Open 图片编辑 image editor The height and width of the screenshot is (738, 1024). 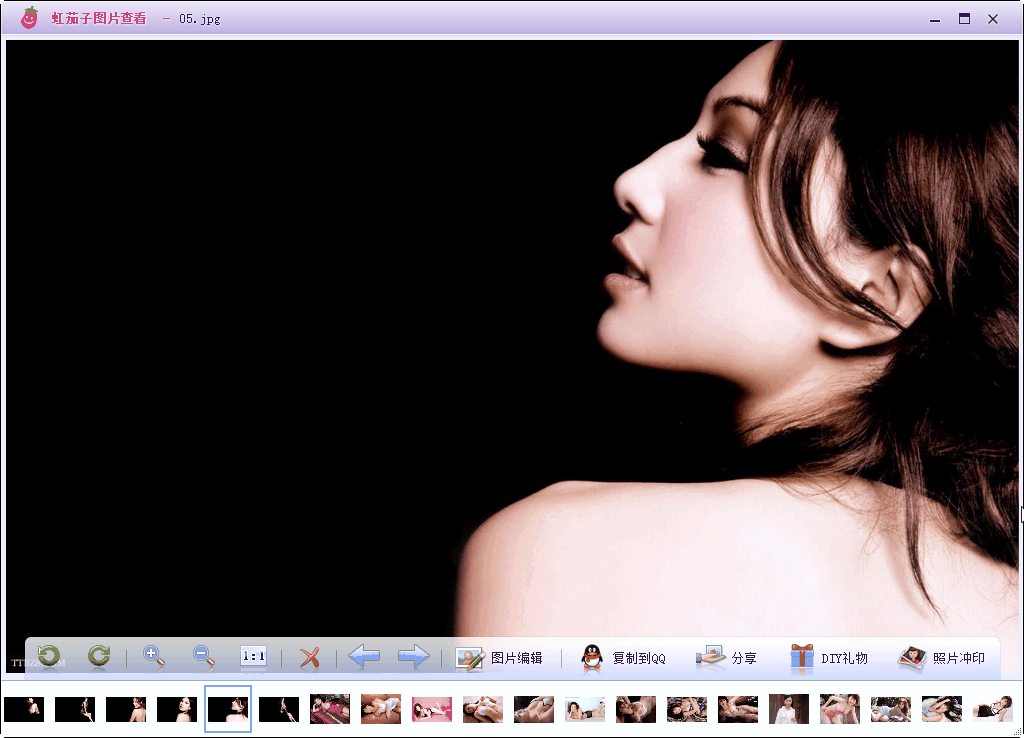pyautogui.click(x=500, y=658)
